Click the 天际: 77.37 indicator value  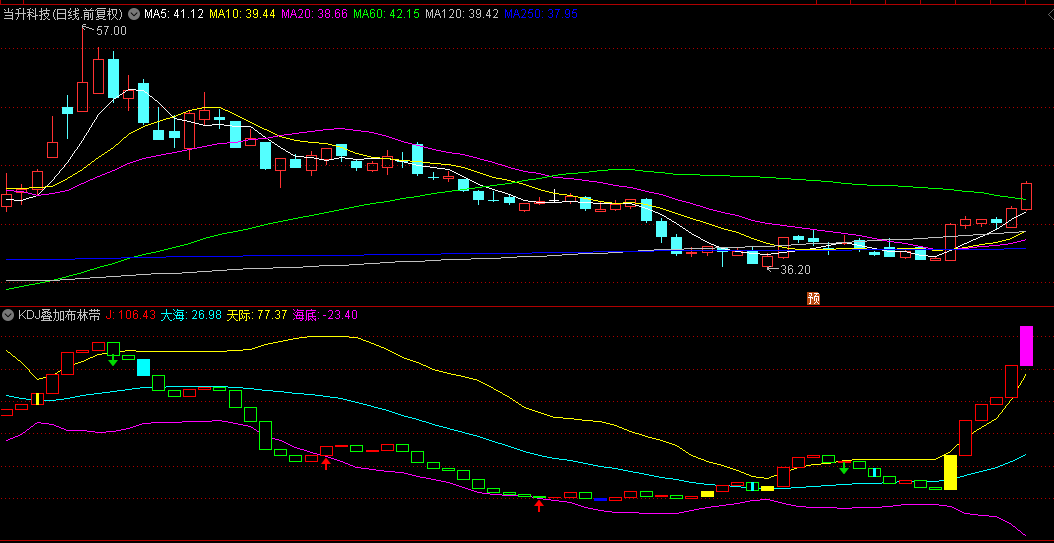click(257, 315)
